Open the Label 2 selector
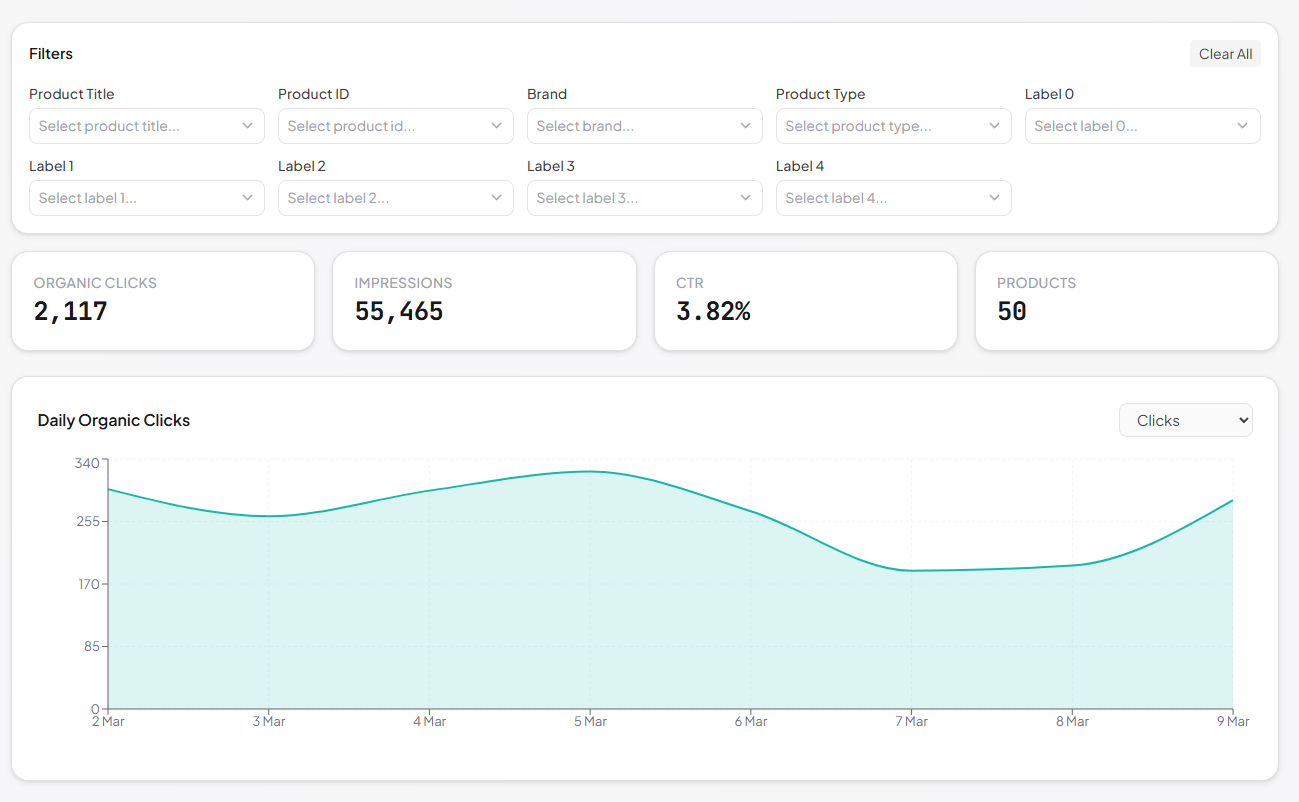Image resolution: width=1299 pixels, height=802 pixels. pyautogui.click(x=395, y=198)
